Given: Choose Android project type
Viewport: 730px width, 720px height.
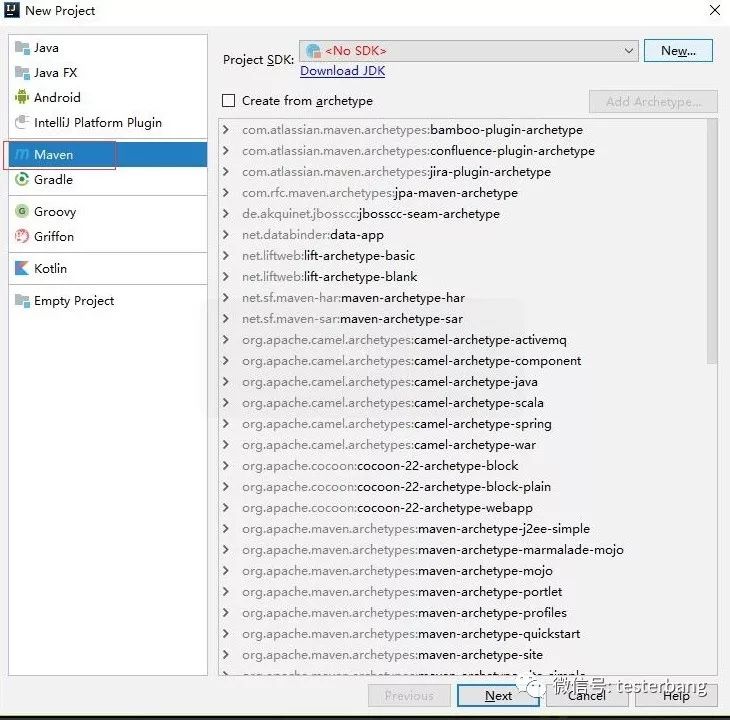Looking at the screenshot, I should [x=108, y=97].
